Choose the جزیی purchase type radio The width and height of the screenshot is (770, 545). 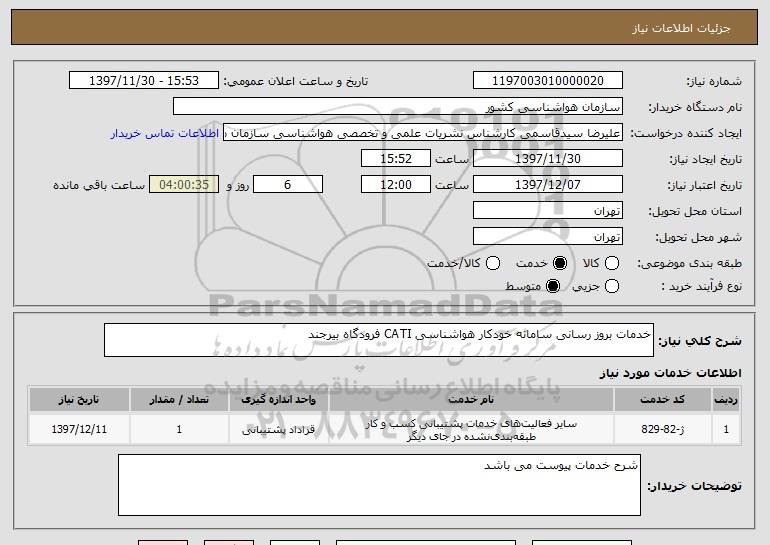click(611, 286)
